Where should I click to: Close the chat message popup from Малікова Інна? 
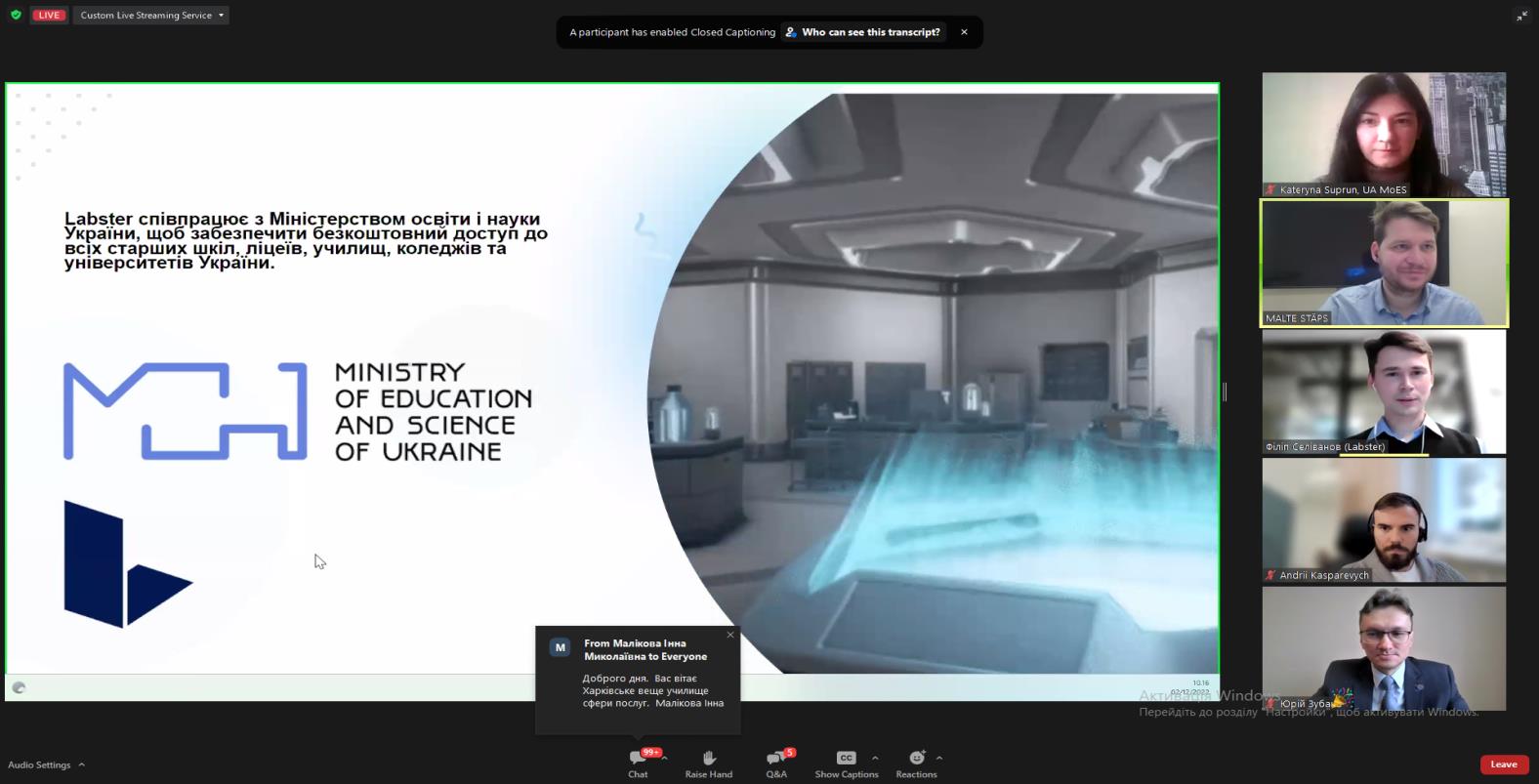[x=730, y=635]
